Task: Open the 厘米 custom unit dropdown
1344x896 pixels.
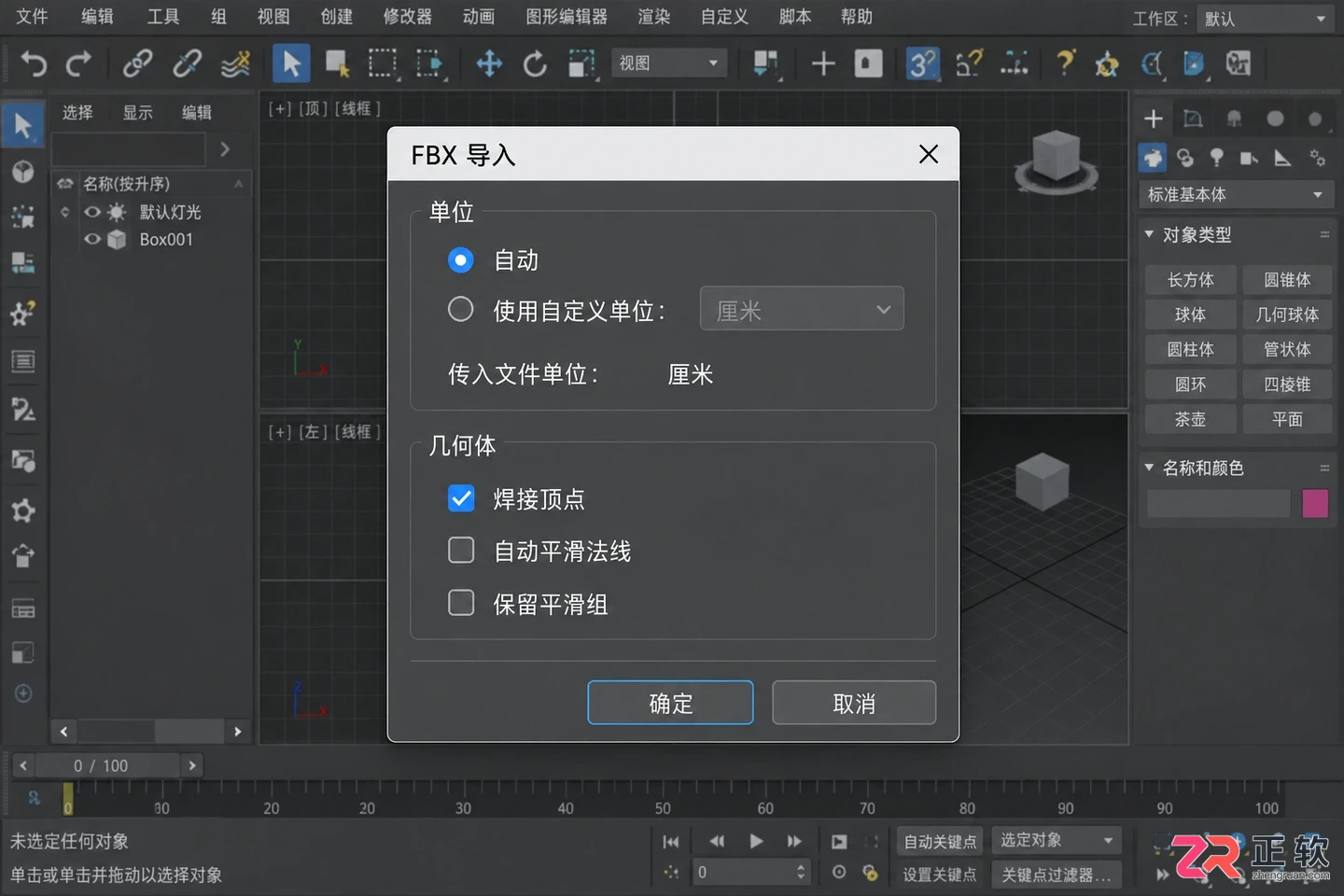Action: point(802,309)
